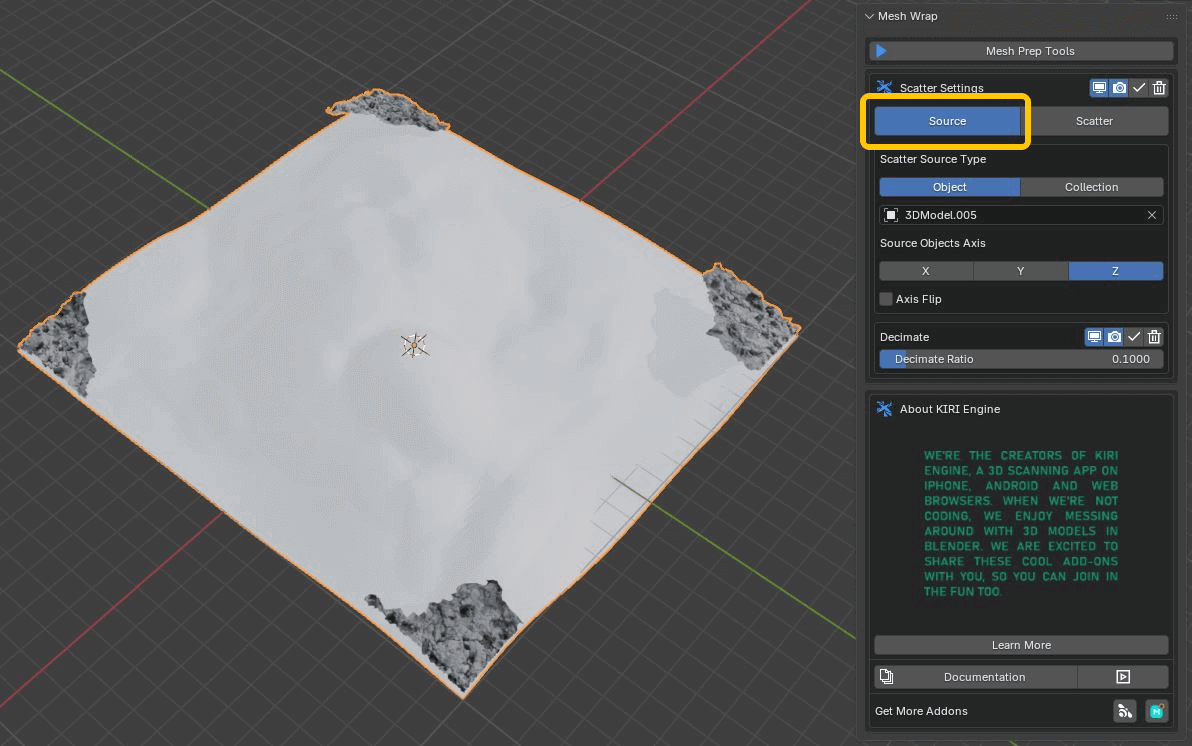1192x746 pixels.
Task: Open the video tutorial play icon
Action: (1122, 677)
